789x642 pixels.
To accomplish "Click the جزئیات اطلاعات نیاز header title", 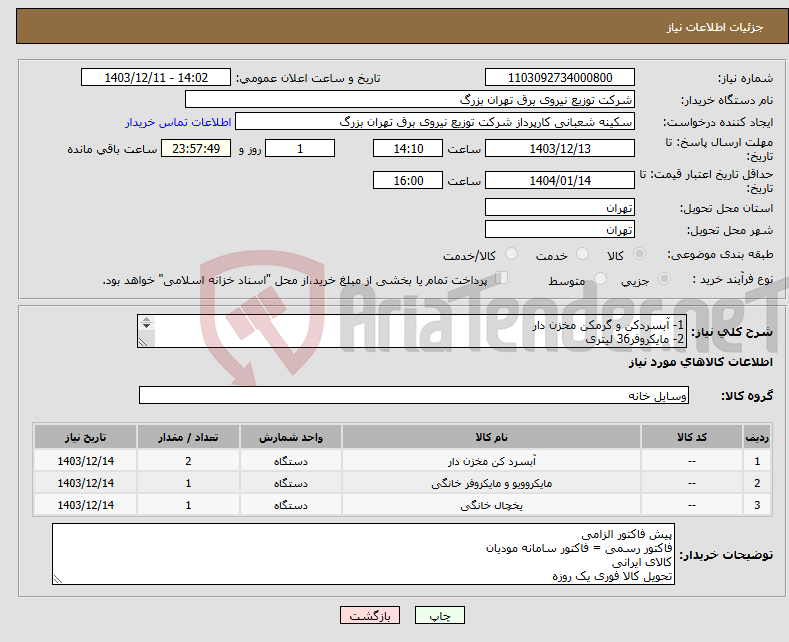I will (x=715, y=27).
